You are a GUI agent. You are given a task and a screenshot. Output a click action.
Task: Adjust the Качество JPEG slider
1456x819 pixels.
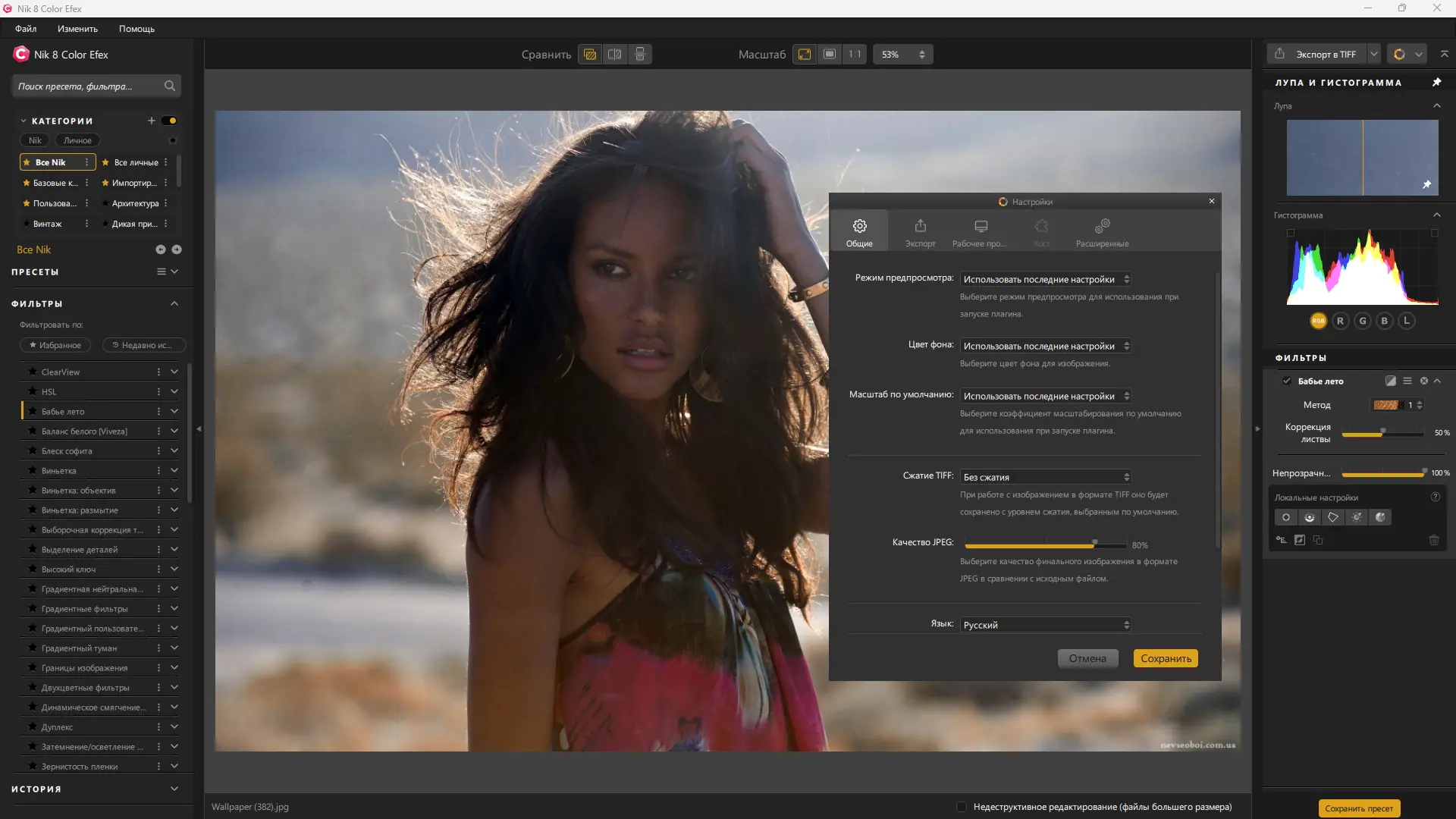click(1094, 544)
